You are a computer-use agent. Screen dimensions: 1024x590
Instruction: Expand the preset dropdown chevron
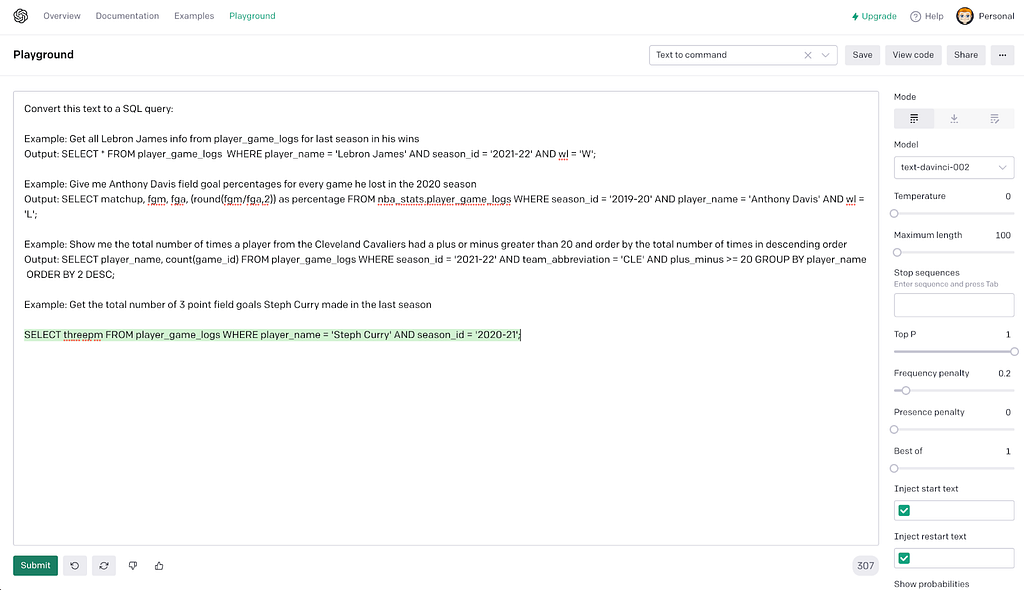point(825,55)
